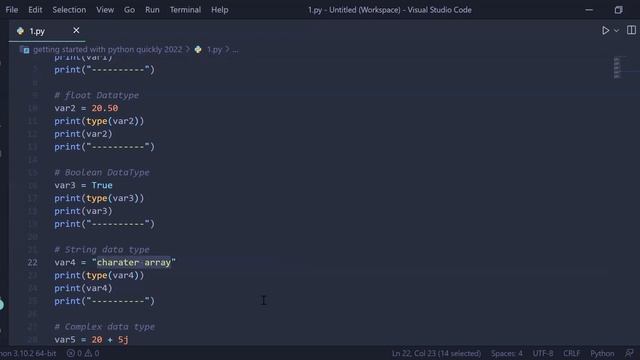Open the View menu
The width and height of the screenshot is (640, 360).
point(105,10)
